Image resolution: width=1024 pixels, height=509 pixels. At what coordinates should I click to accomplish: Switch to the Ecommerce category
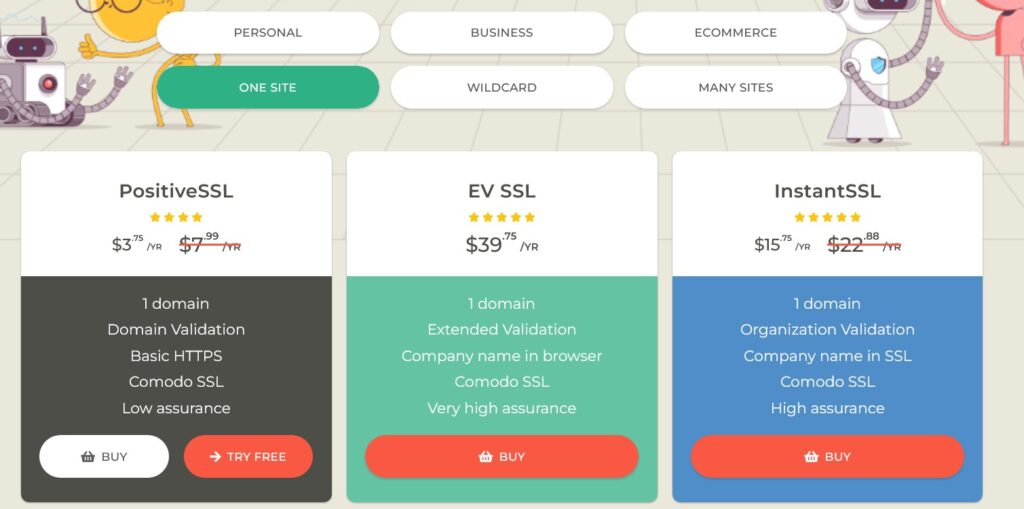pyautogui.click(x=736, y=33)
